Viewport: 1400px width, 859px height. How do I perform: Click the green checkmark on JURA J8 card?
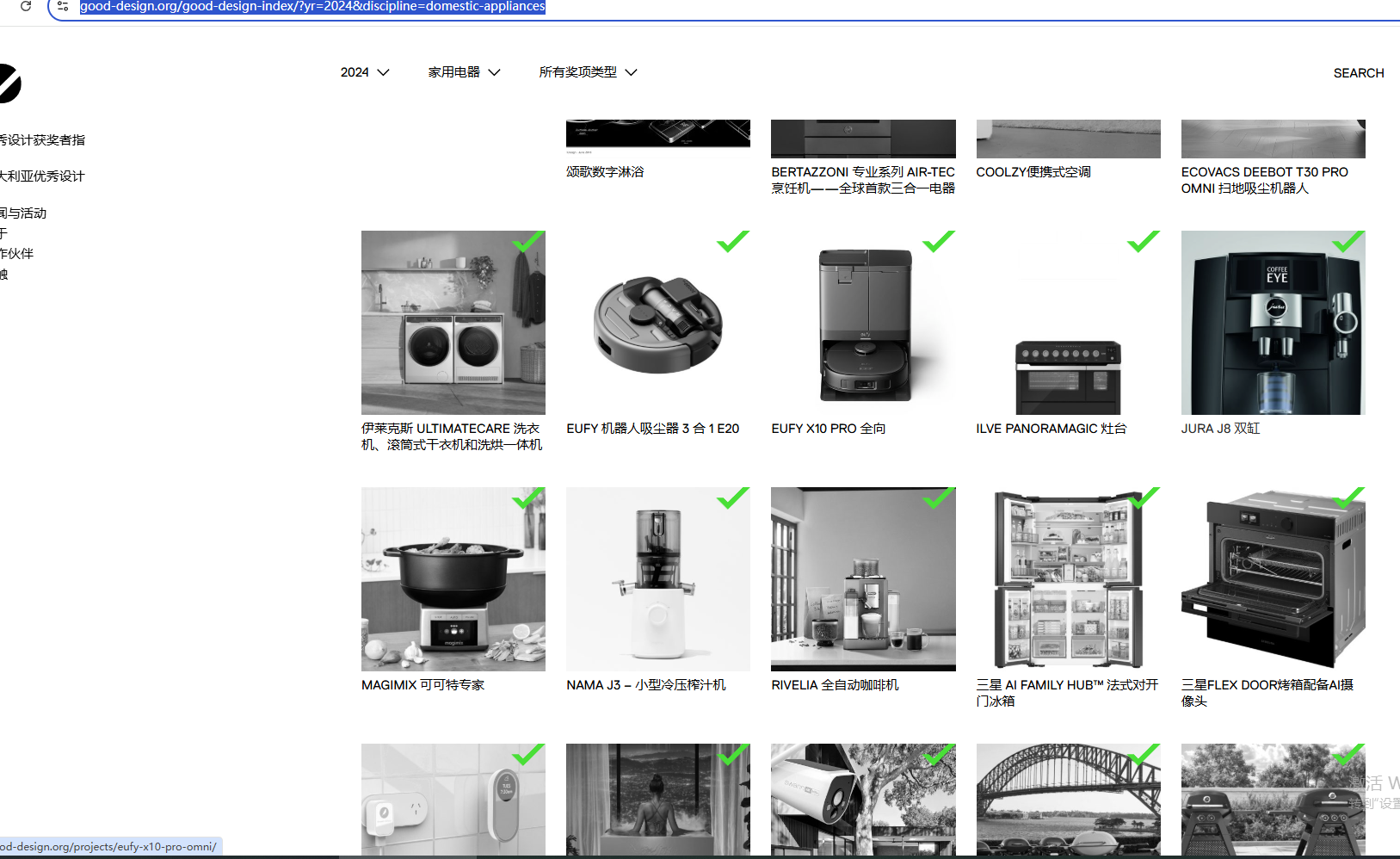point(1348,242)
